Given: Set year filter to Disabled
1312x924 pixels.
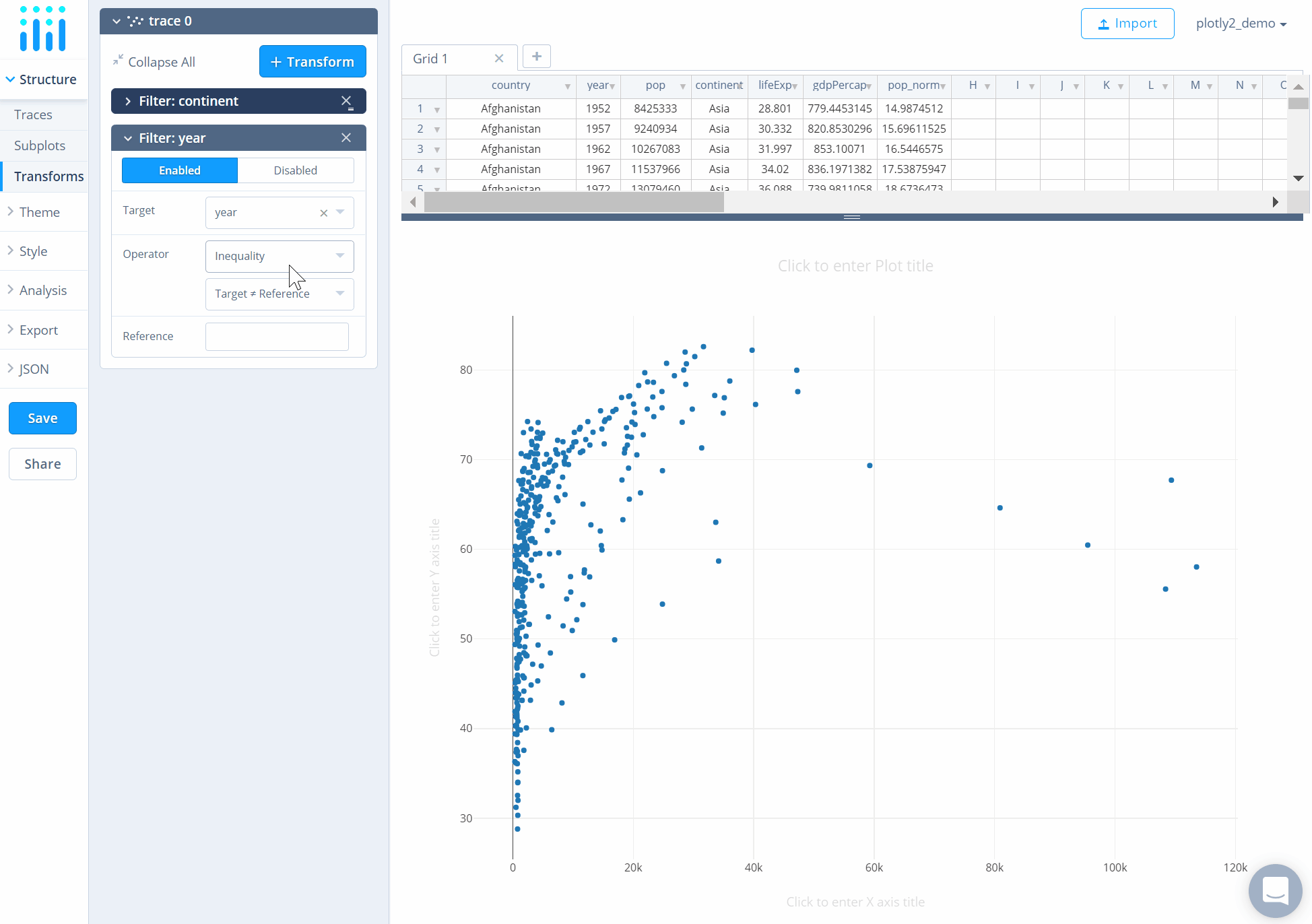Looking at the screenshot, I should coord(295,170).
